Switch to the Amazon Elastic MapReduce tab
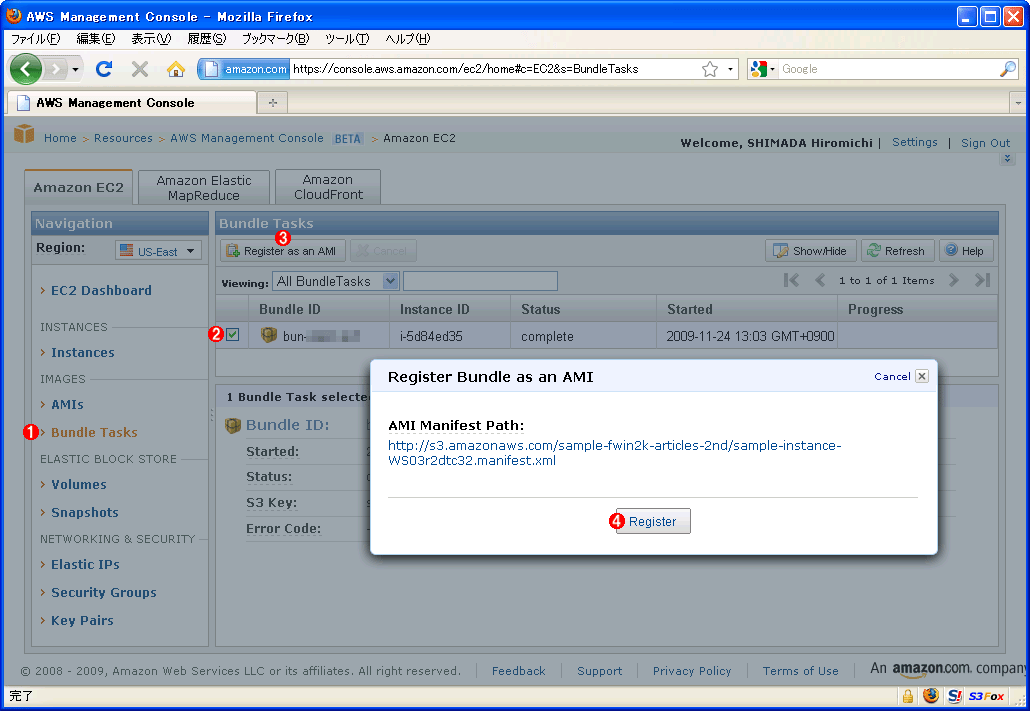1030x711 pixels. (x=204, y=187)
